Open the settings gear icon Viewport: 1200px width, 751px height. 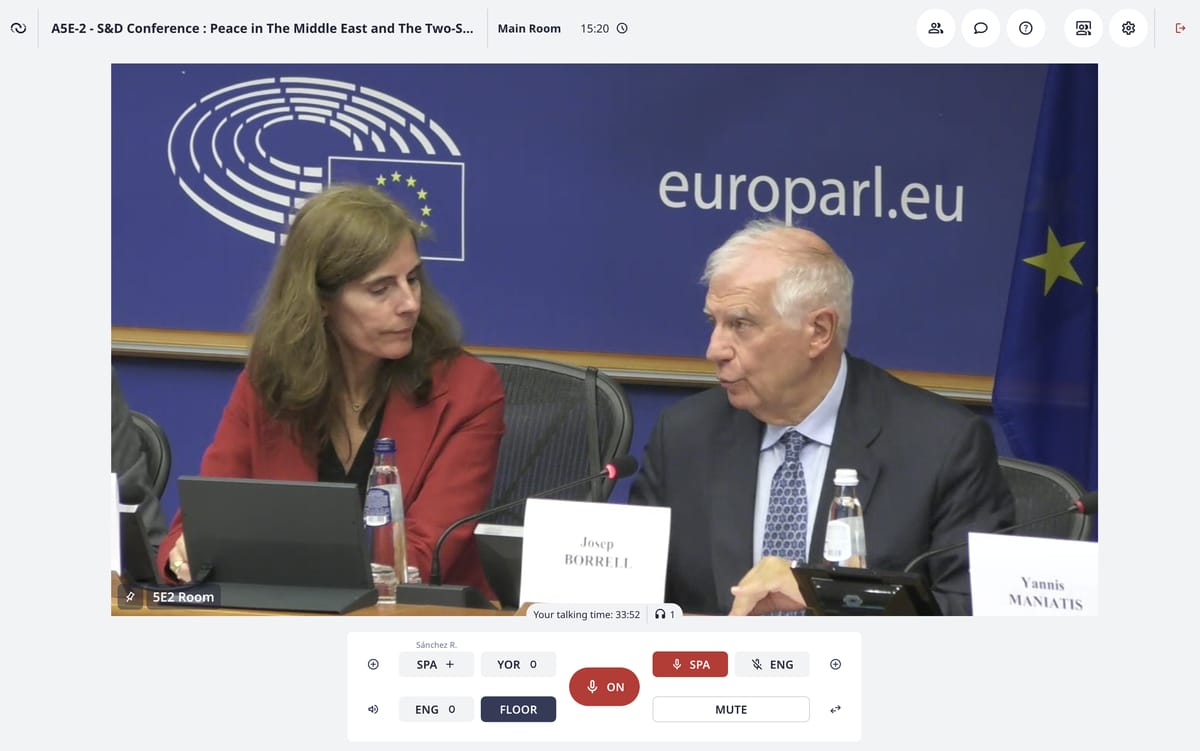click(x=1128, y=28)
